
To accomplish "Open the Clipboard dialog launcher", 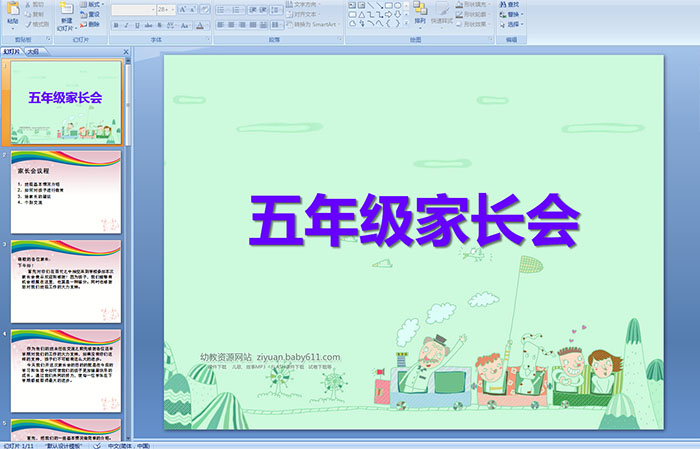I will coord(49,40).
